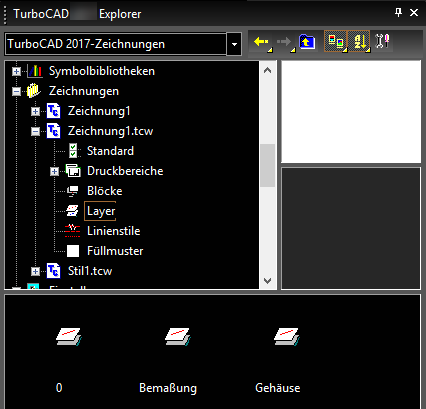The width and height of the screenshot is (426, 409).
Task: Click the Standard checklist icon
Action: click(x=73, y=151)
